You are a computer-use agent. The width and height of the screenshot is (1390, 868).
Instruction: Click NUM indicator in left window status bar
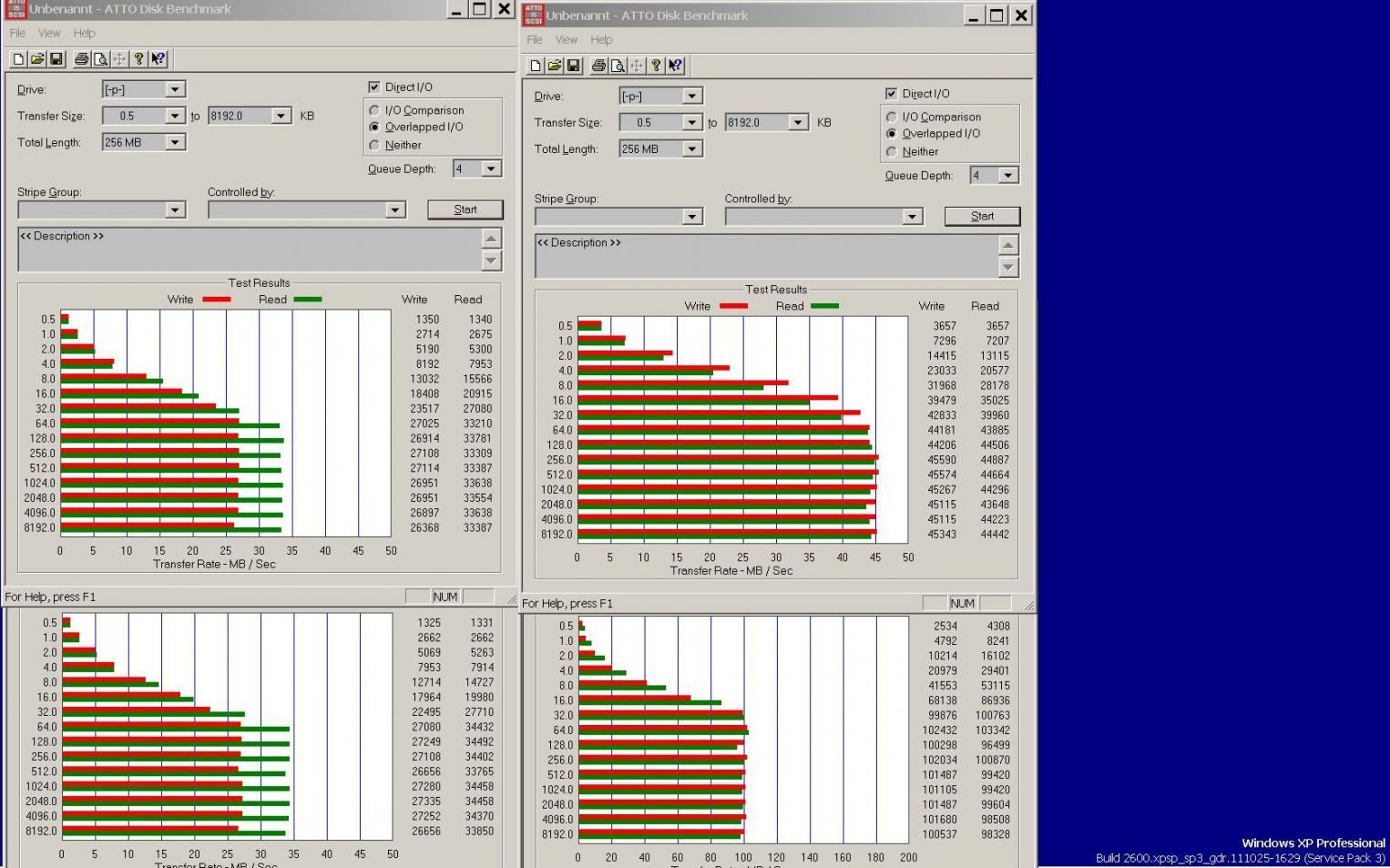point(445,597)
